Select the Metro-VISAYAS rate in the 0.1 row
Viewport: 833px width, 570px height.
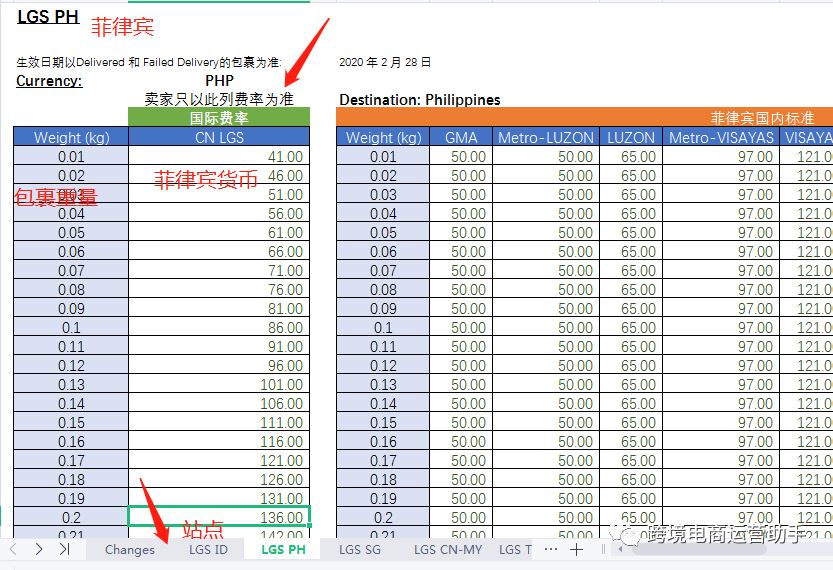721,327
